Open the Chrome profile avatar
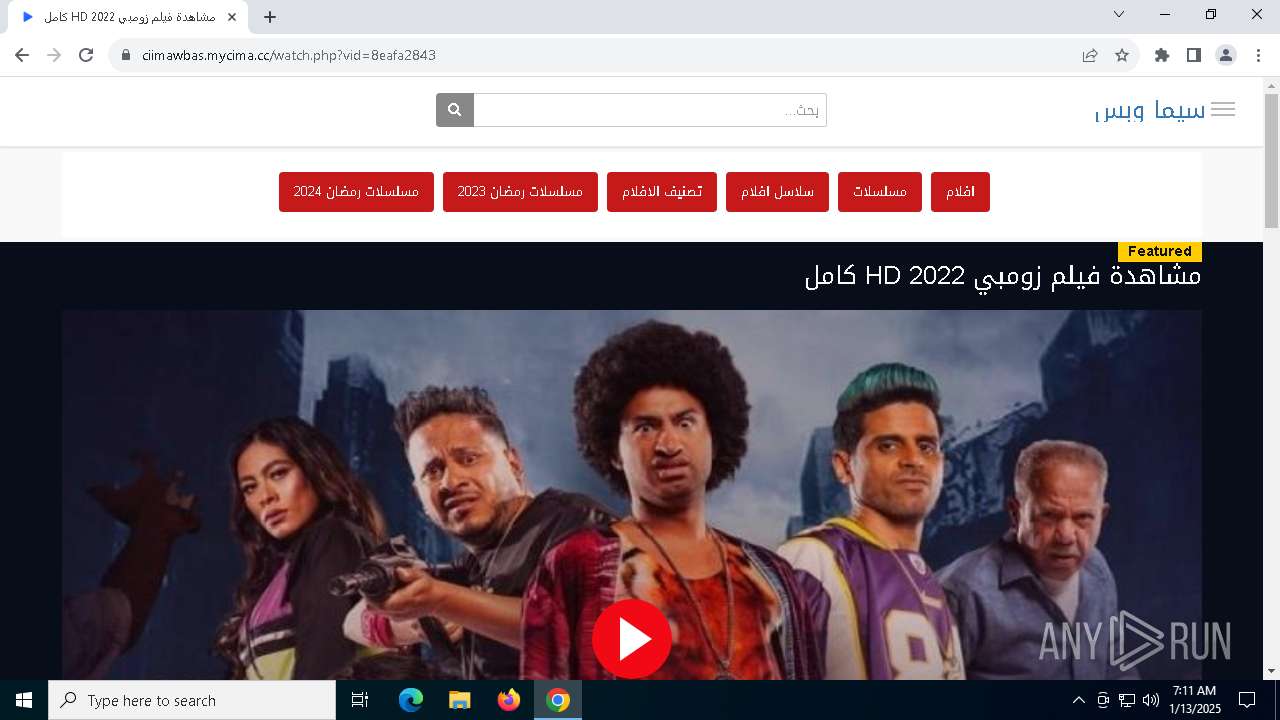Screen dimensions: 1280x720 point(1226,55)
